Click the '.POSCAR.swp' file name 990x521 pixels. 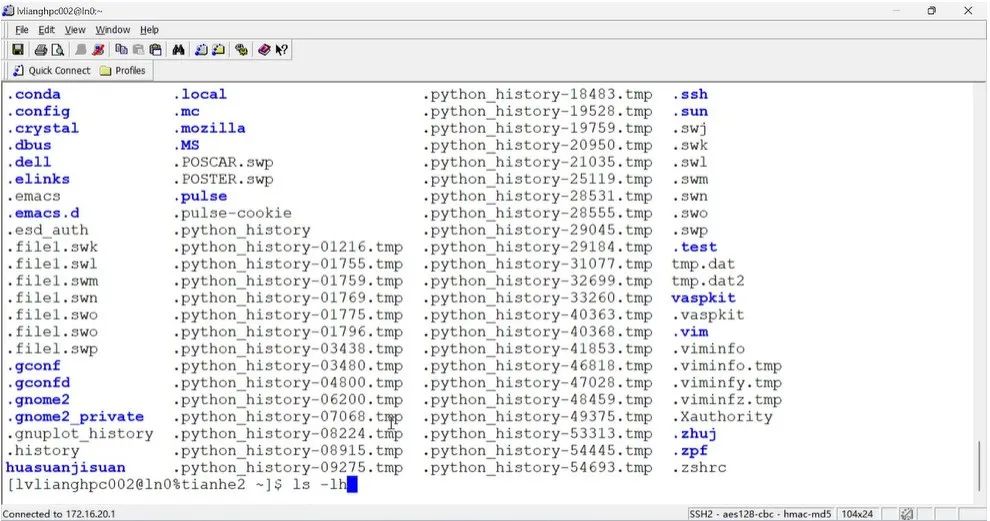pyautogui.click(x=223, y=162)
